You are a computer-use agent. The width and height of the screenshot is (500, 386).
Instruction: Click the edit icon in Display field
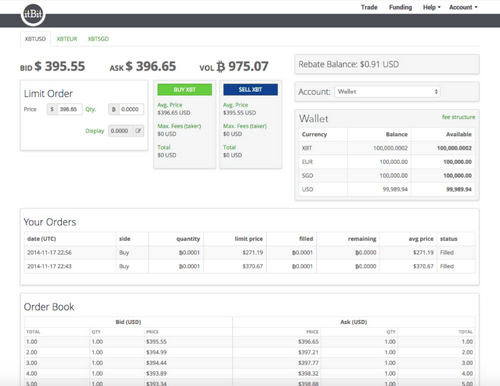(138, 131)
